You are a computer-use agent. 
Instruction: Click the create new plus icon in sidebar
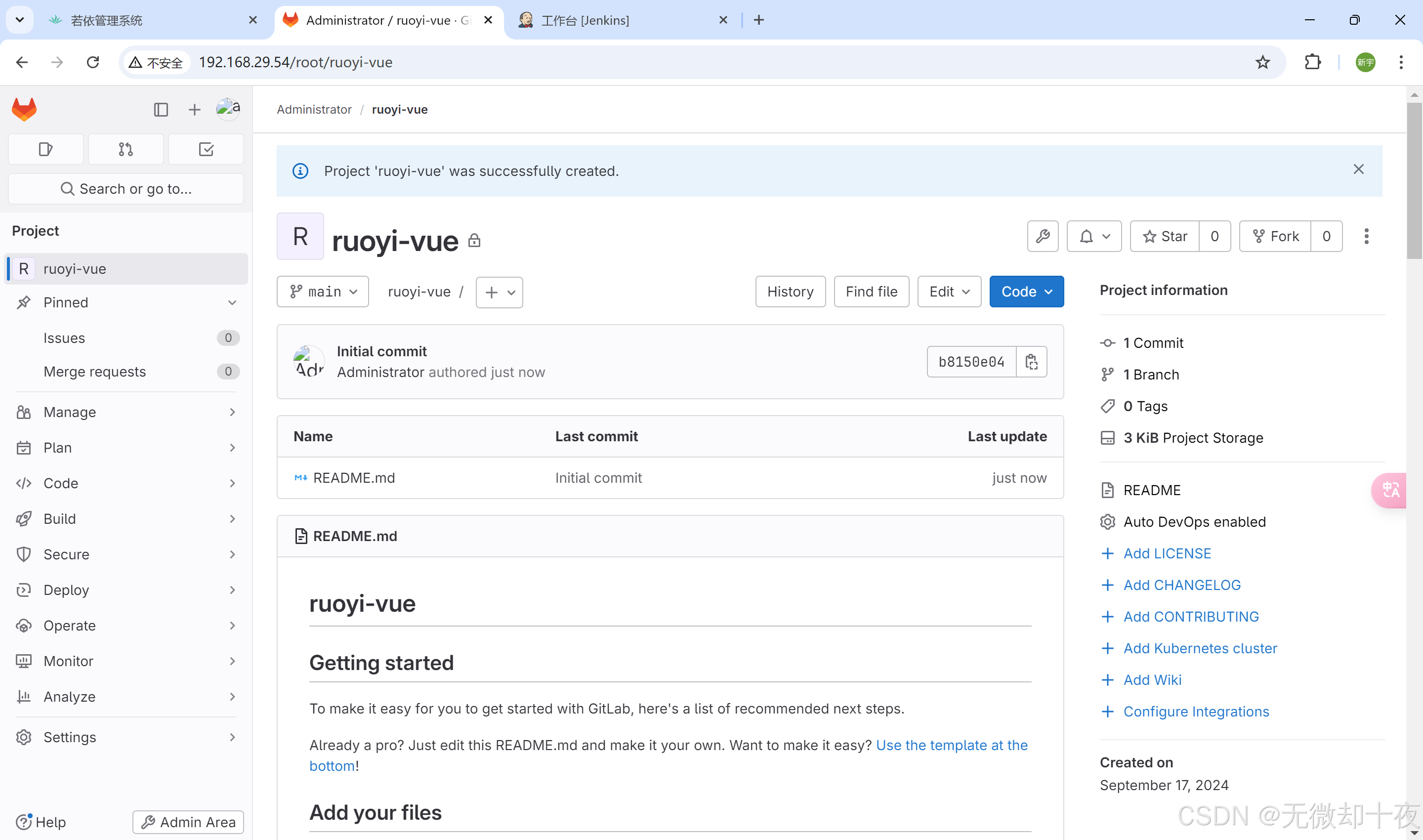click(194, 109)
